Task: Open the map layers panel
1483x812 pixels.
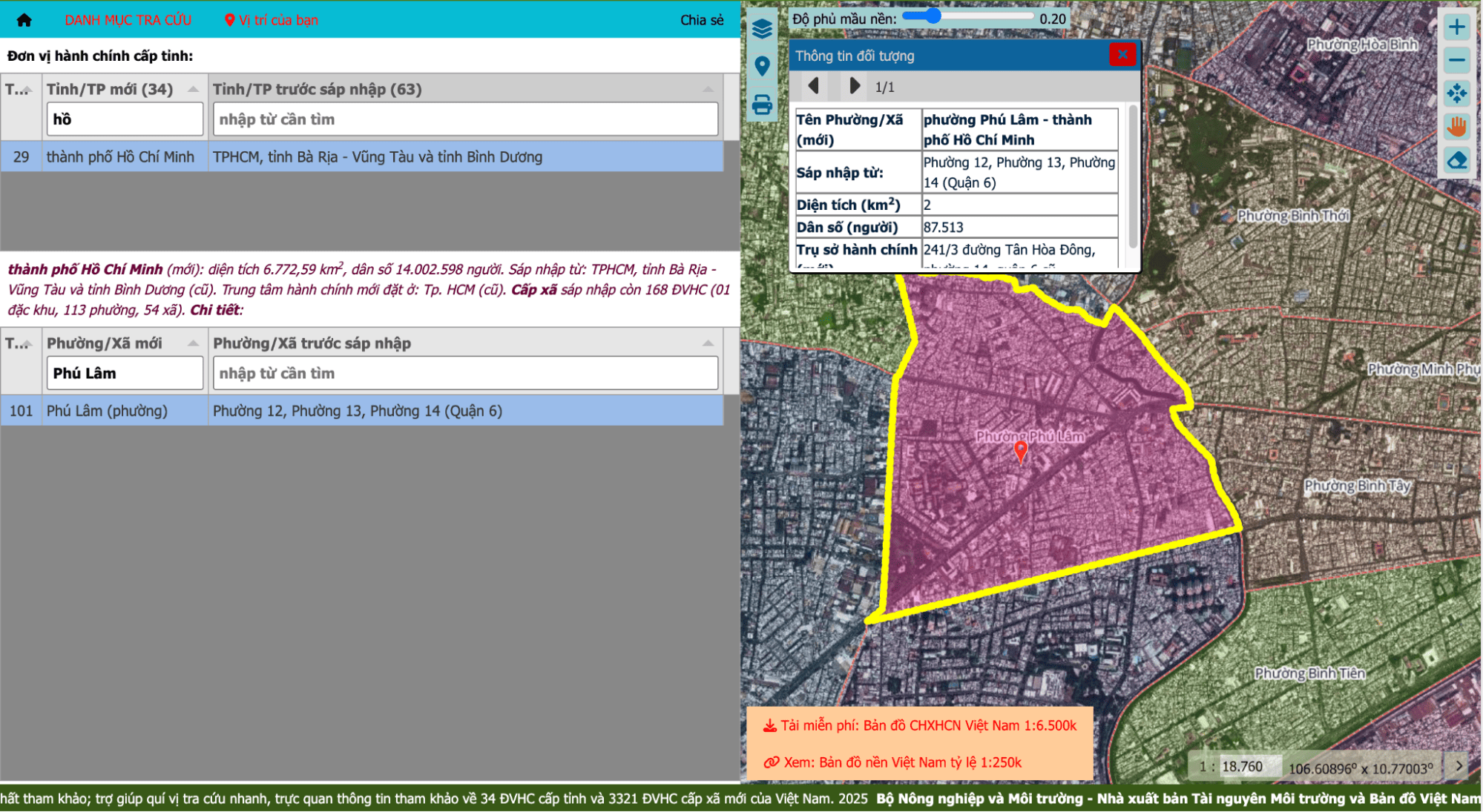Action: 762,30
